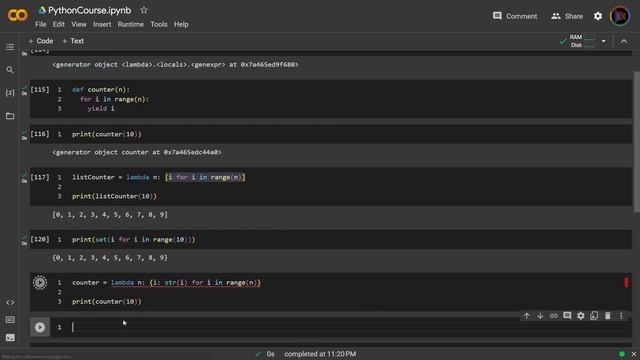
Task: Open notebook settings gear
Action: click(x=598, y=16)
